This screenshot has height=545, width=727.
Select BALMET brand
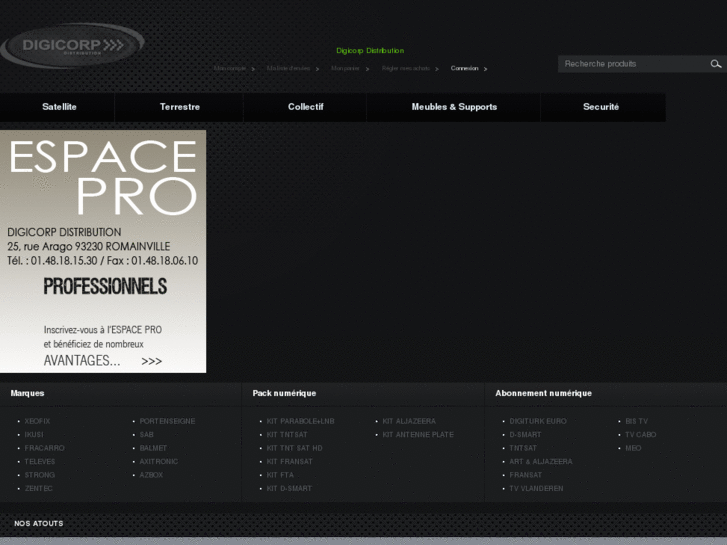click(x=153, y=448)
